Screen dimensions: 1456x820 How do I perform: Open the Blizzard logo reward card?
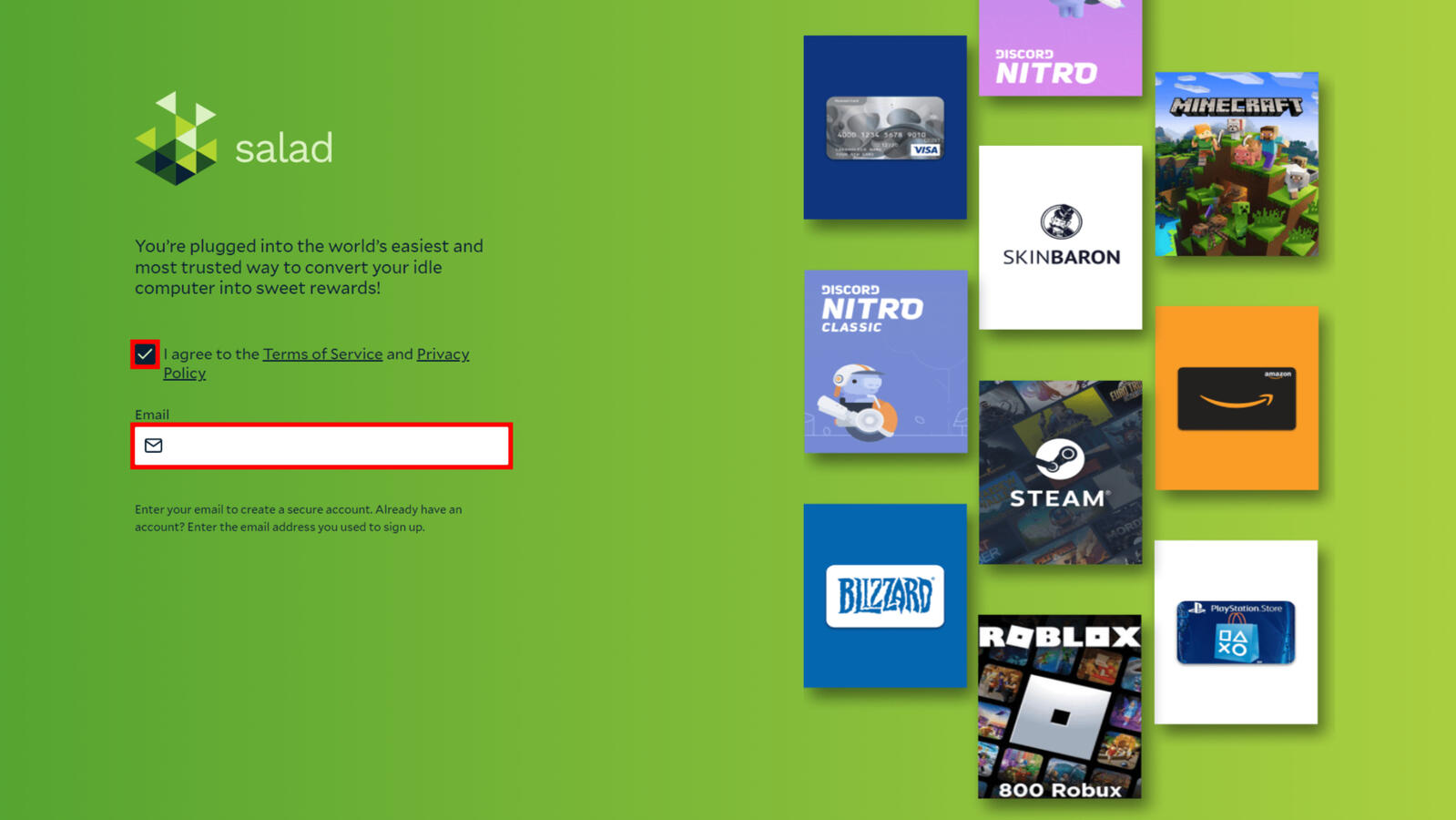coord(884,595)
